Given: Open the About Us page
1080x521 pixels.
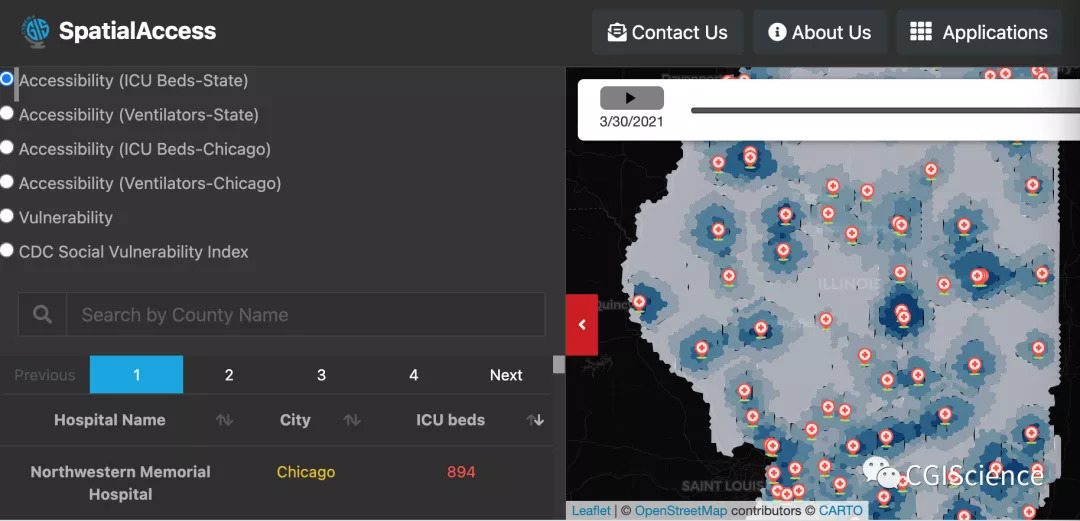Looking at the screenshot, I should (819, 33).
